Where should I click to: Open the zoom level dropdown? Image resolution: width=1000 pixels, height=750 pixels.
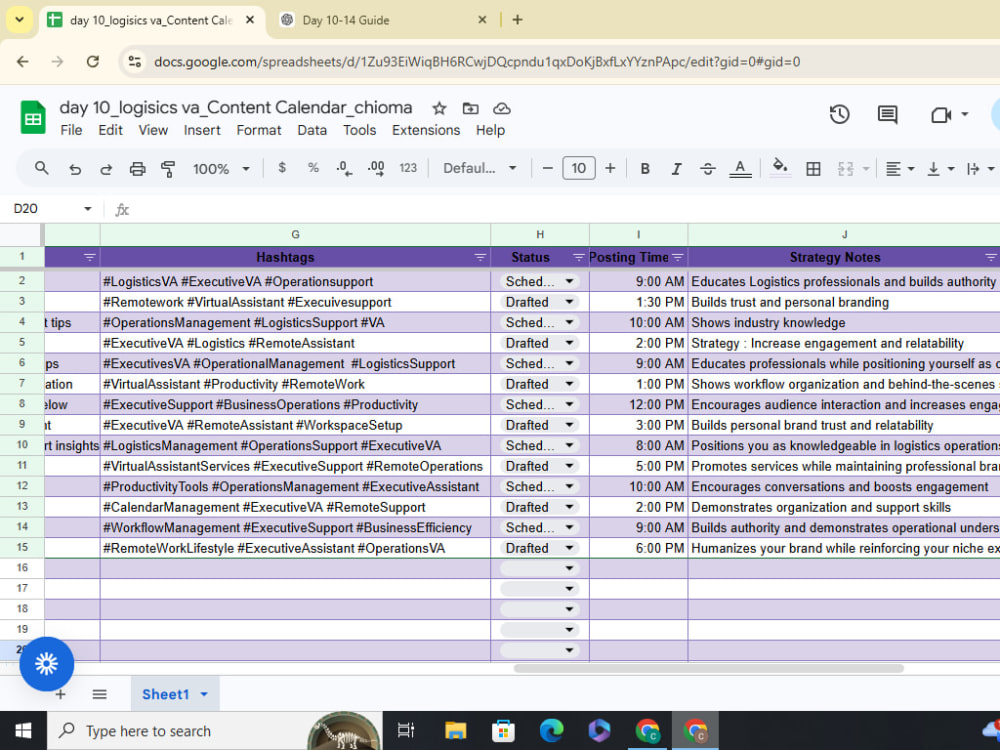click(221, 169)
